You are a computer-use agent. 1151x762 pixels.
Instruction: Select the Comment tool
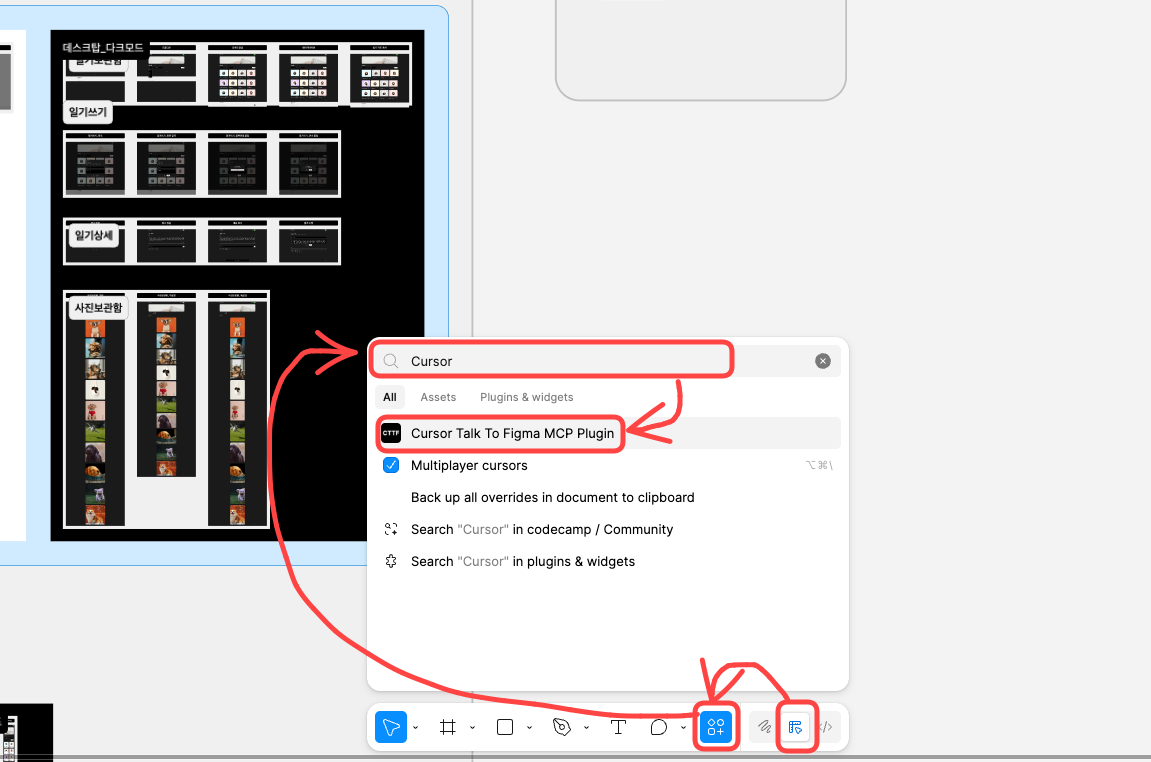pos(659,727)
